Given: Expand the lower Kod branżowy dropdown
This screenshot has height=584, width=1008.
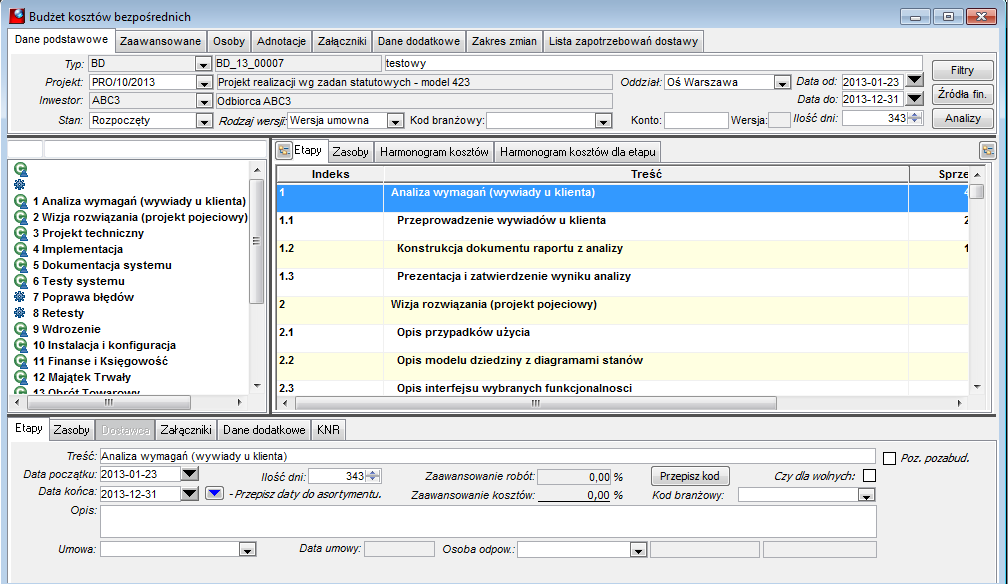Looking at the screenshot, I should [x=867, y=495].
